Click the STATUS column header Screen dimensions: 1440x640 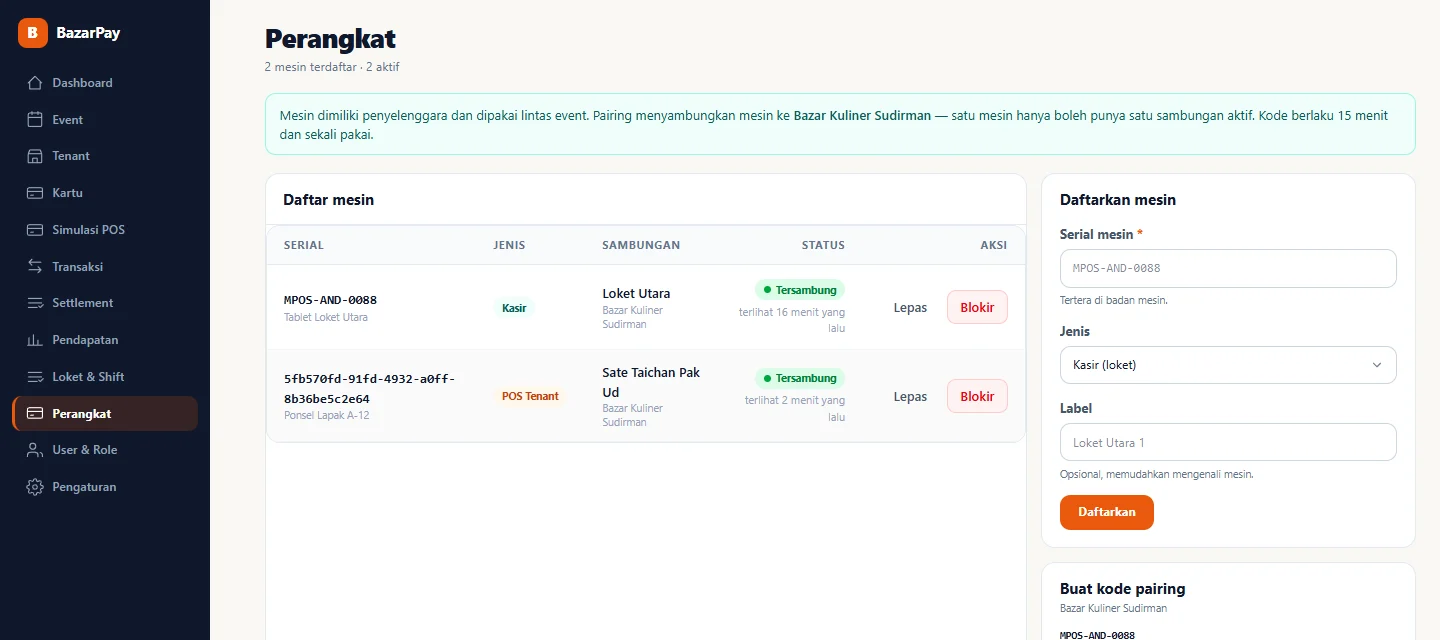823,245
